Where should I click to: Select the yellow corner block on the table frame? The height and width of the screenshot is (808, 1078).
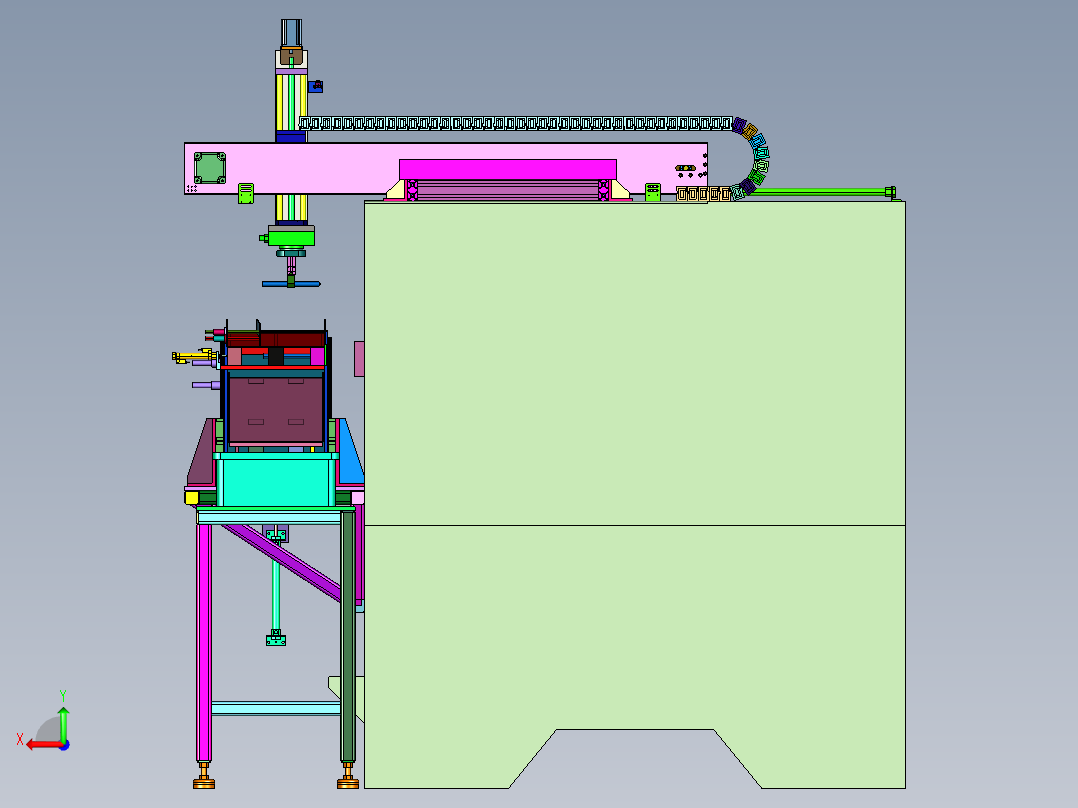coord(192,497)
